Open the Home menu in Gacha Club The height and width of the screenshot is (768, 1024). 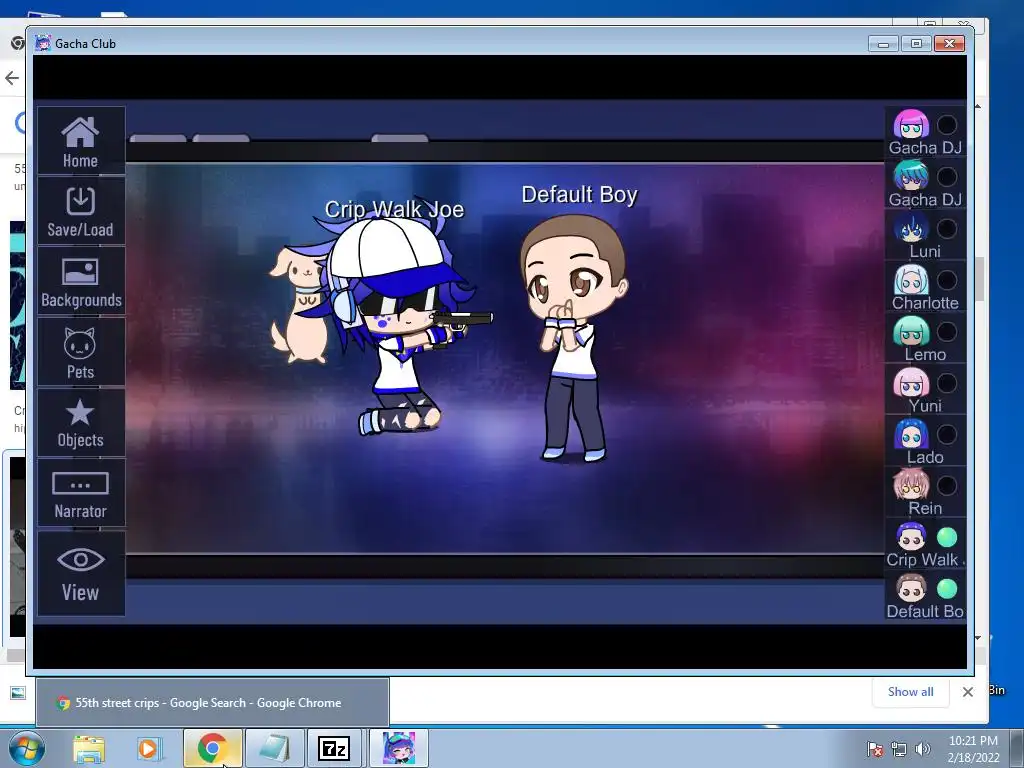80,141
